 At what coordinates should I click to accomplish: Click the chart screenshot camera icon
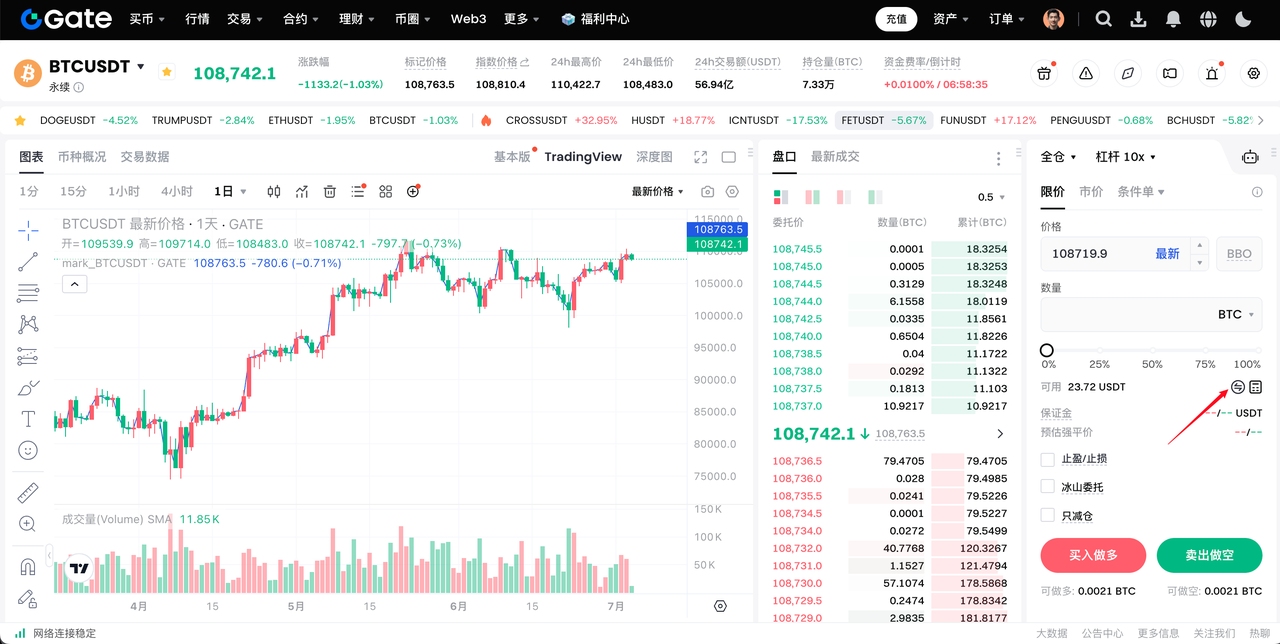[x=708, y=192]
